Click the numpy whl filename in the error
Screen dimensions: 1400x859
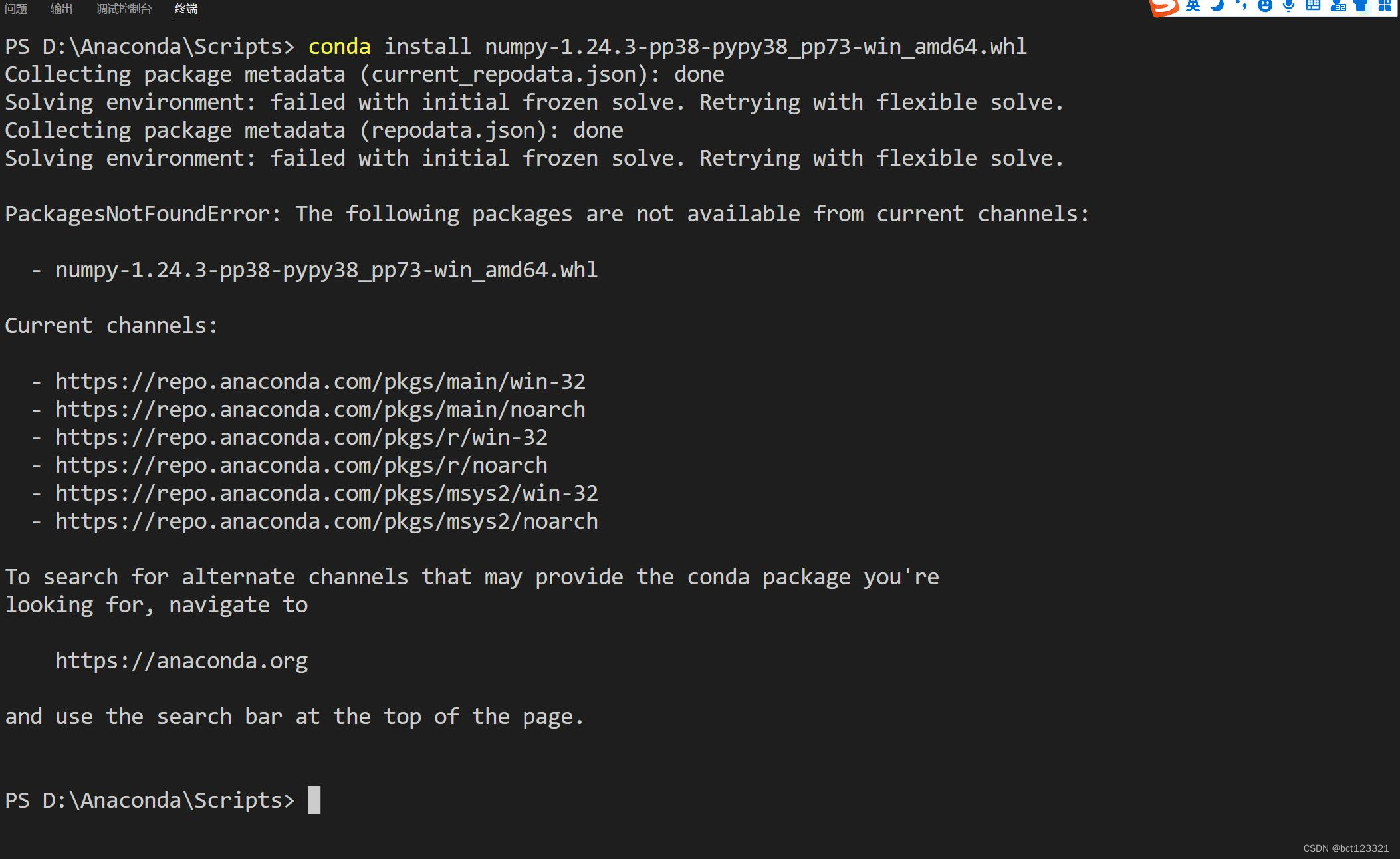[324, 269]
